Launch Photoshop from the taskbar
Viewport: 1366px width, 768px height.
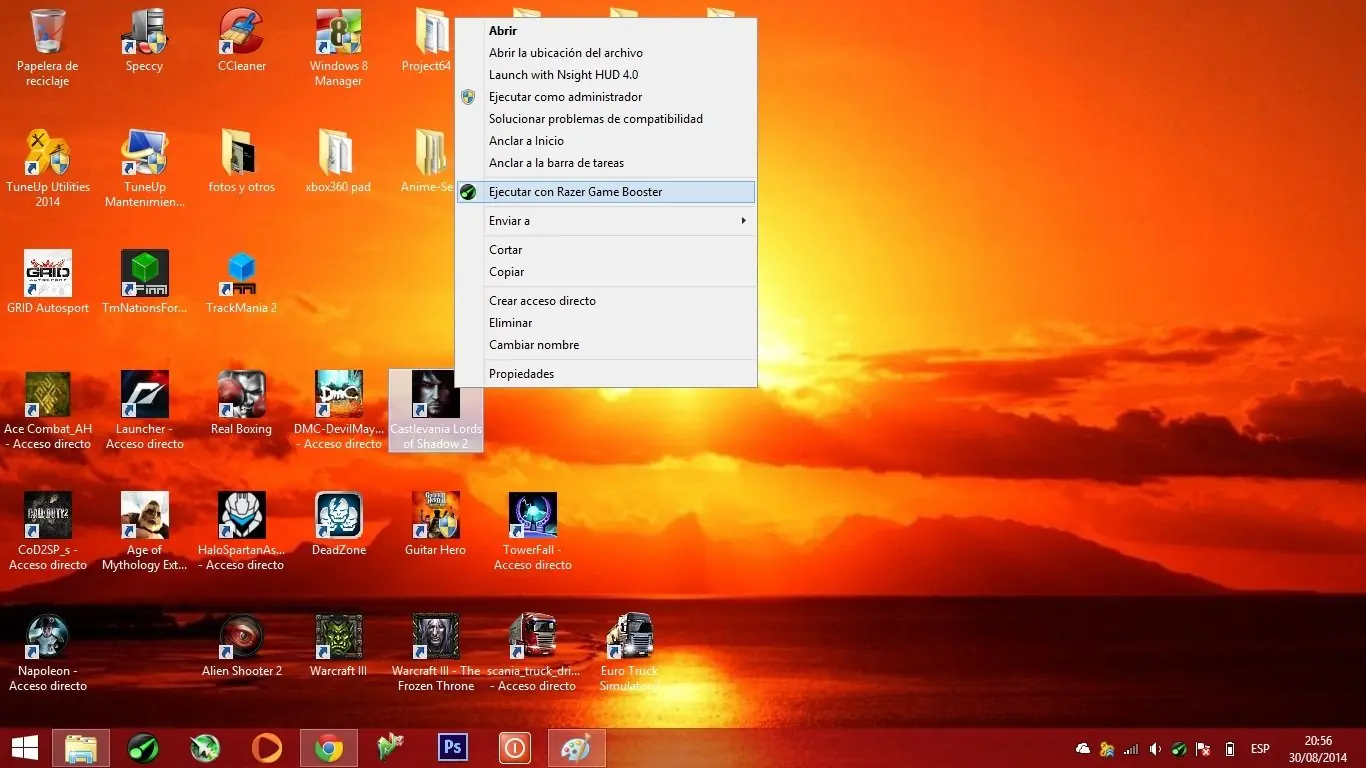pyautogui.click(x=453, y=748)
